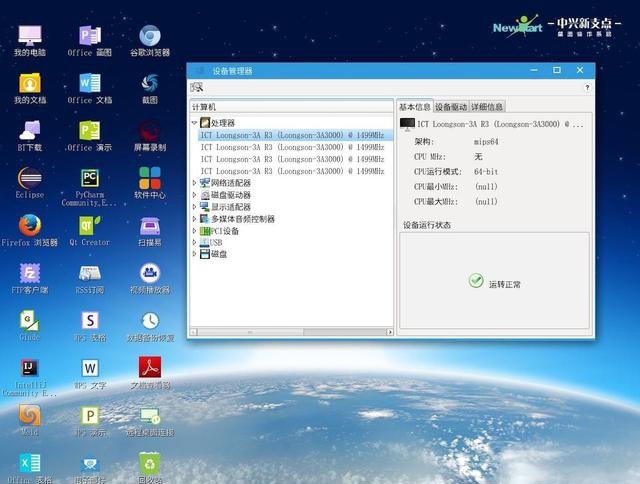Expand the USB tree arrow
This screenshot has height=484, width=640.
pos(194,242)
